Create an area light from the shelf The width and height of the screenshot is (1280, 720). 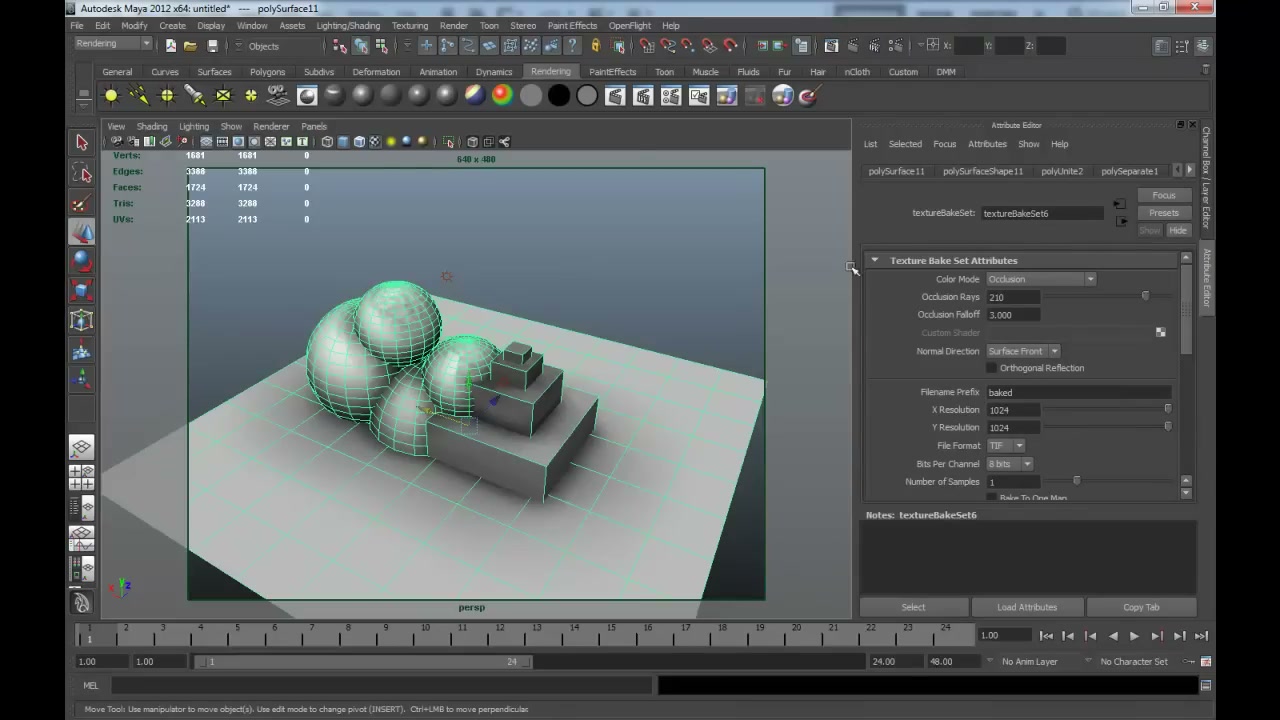pos(223,96)
